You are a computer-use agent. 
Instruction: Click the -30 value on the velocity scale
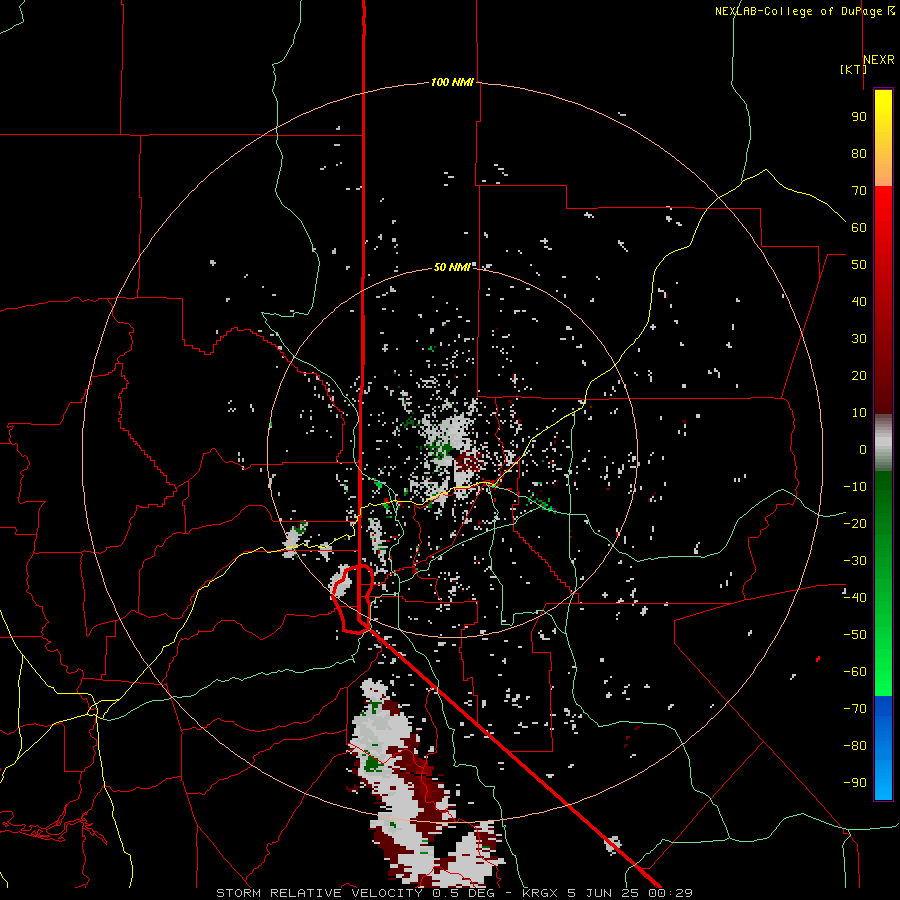coord(855,561)
